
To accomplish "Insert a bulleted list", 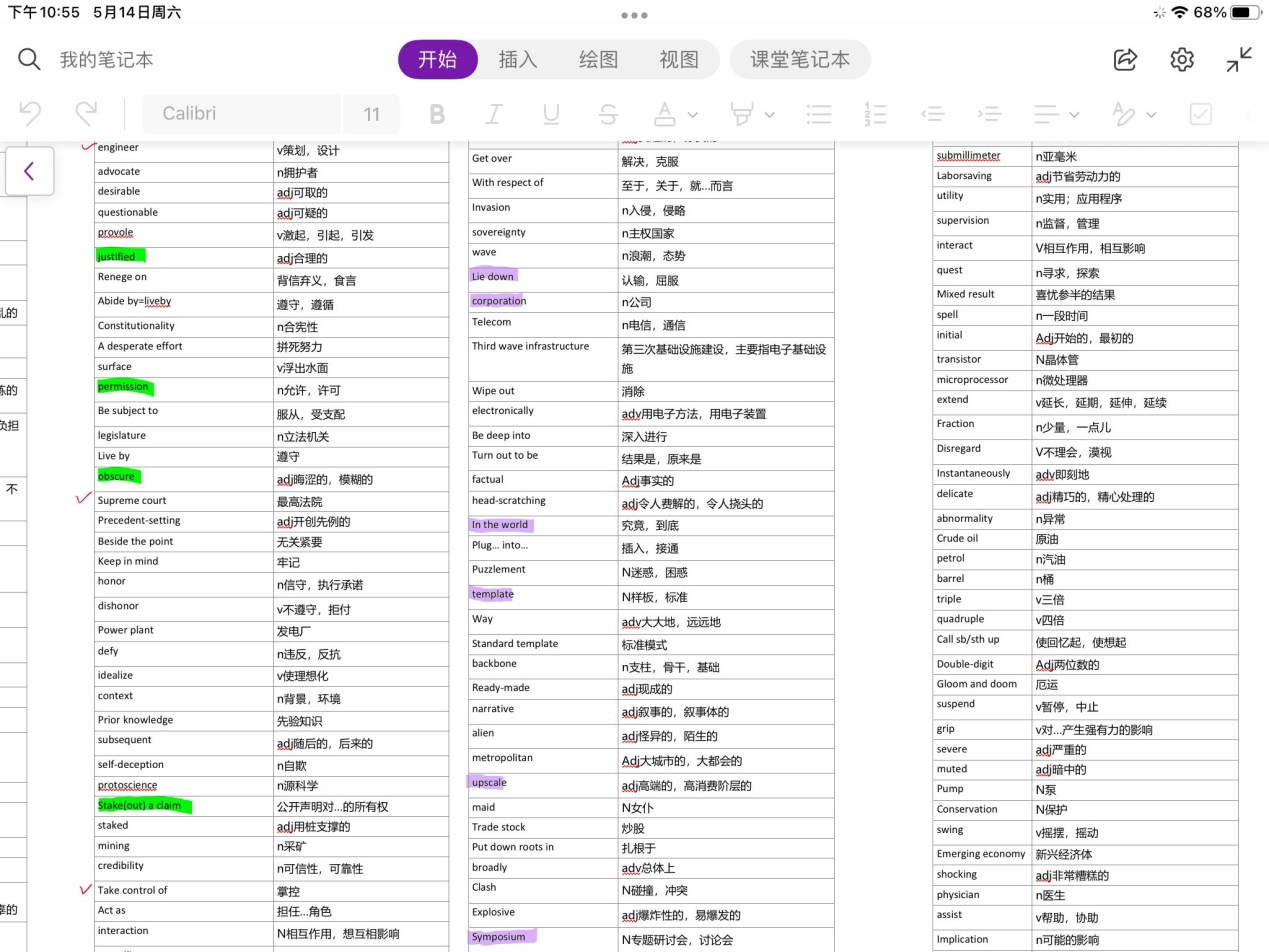I will [819, 114].
